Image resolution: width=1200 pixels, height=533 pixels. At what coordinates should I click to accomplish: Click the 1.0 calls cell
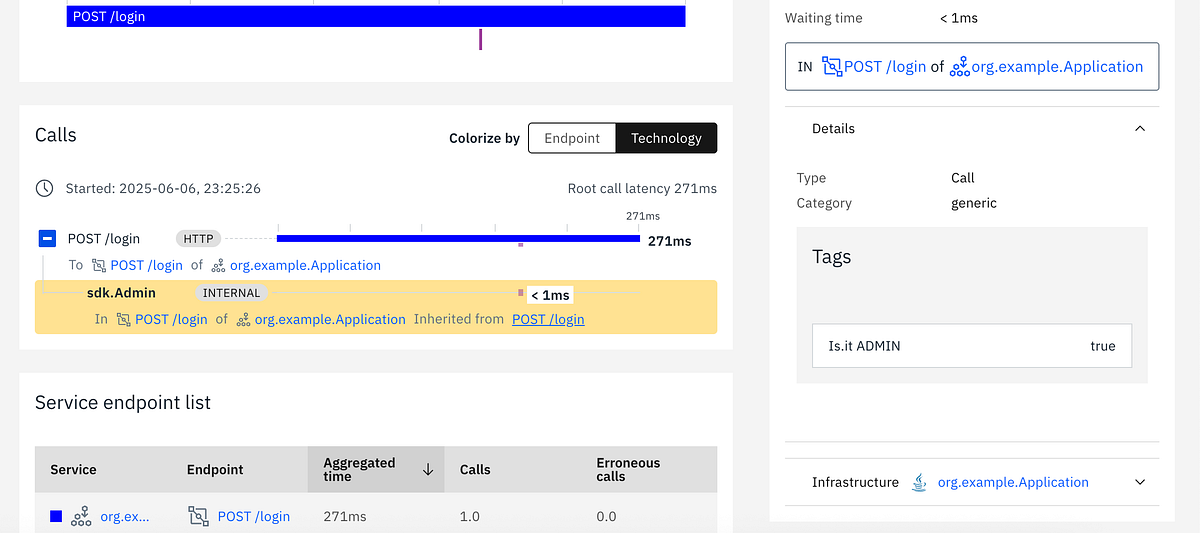pyautogui.click(x=470, y=516)
